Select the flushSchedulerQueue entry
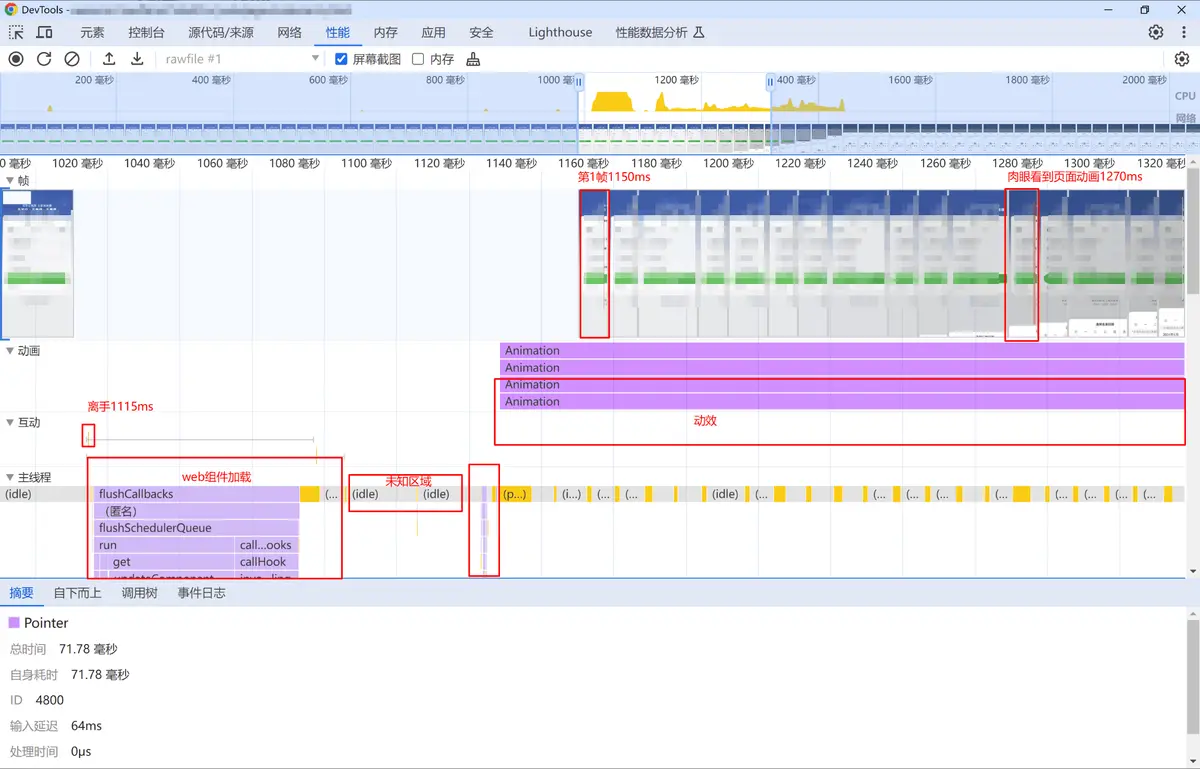The image size is (1200, 769). 197,528
